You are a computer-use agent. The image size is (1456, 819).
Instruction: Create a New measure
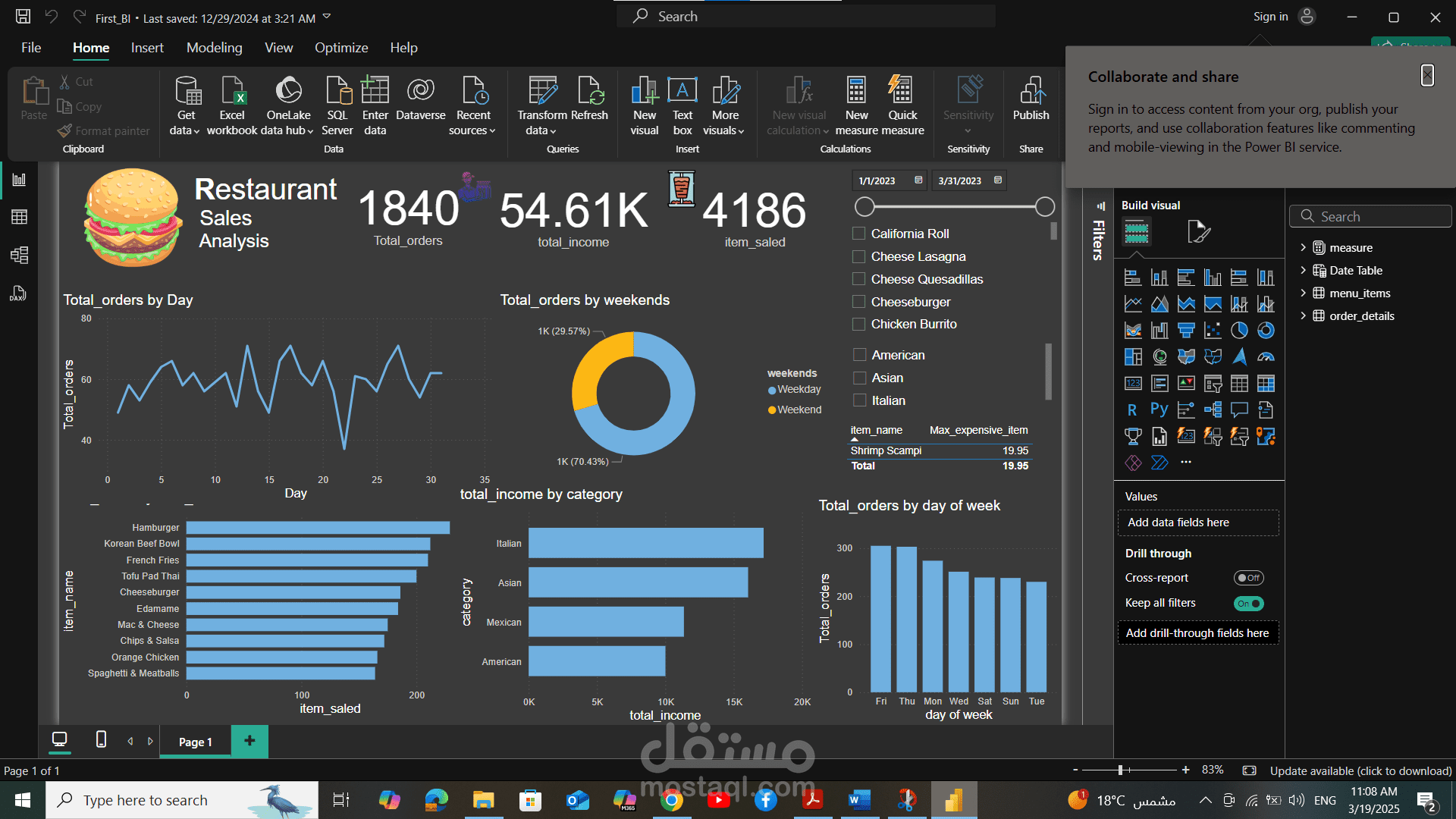coord(857,106)
